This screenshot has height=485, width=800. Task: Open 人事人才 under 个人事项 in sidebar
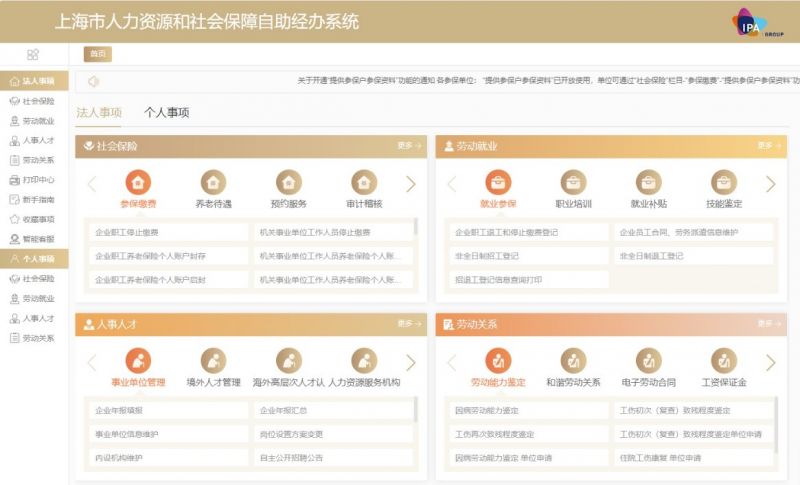(32, 318)
